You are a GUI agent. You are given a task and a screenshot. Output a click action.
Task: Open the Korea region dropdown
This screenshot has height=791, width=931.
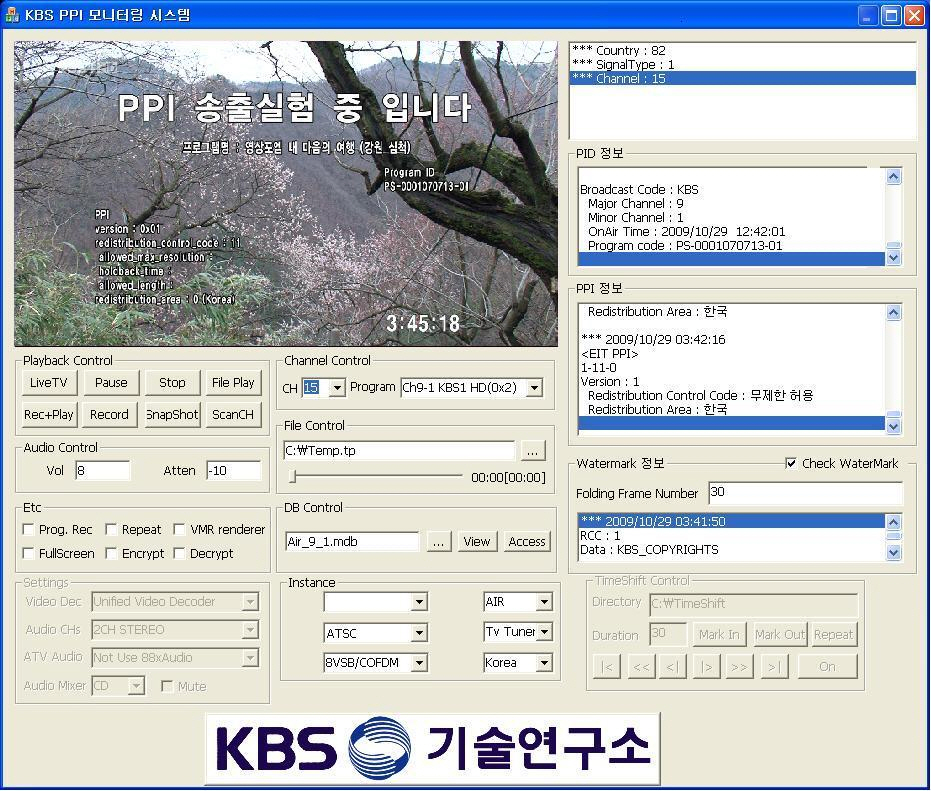[x=544, y=663]
